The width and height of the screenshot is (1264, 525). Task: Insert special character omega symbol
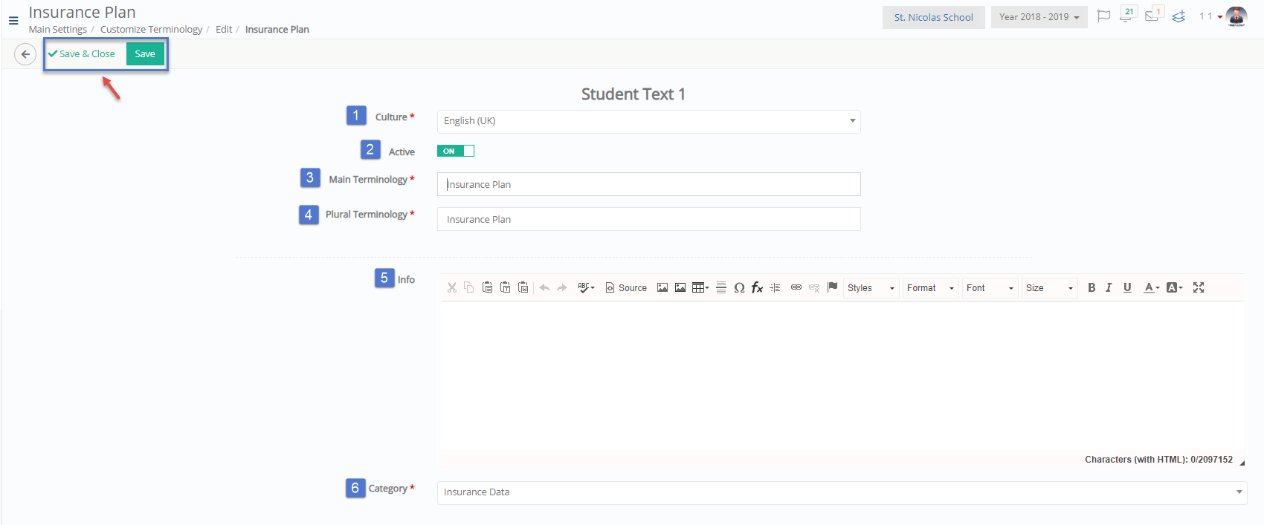click(x=739, y=288)
